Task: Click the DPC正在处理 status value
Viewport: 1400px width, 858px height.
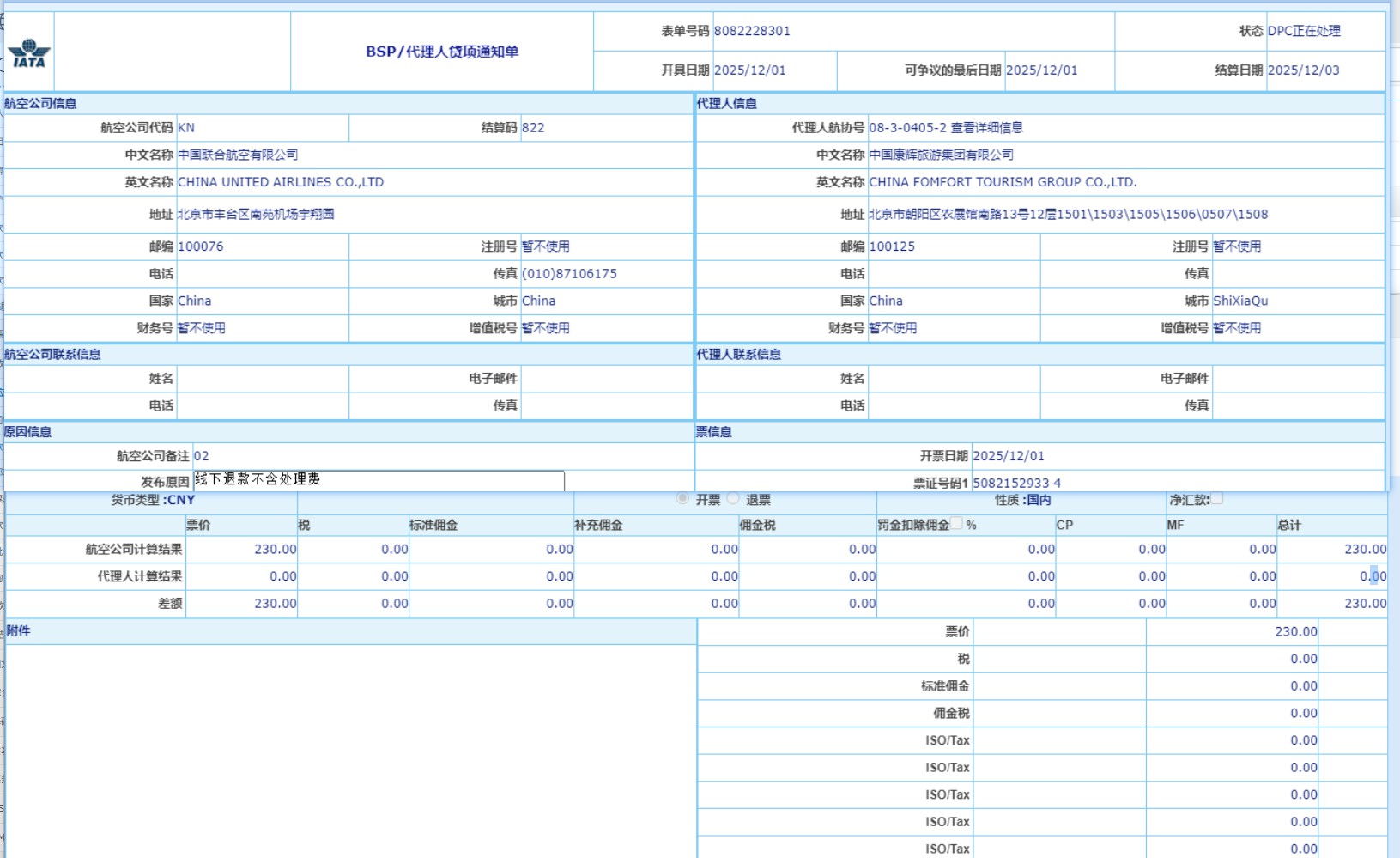Action: [1303, 31]
